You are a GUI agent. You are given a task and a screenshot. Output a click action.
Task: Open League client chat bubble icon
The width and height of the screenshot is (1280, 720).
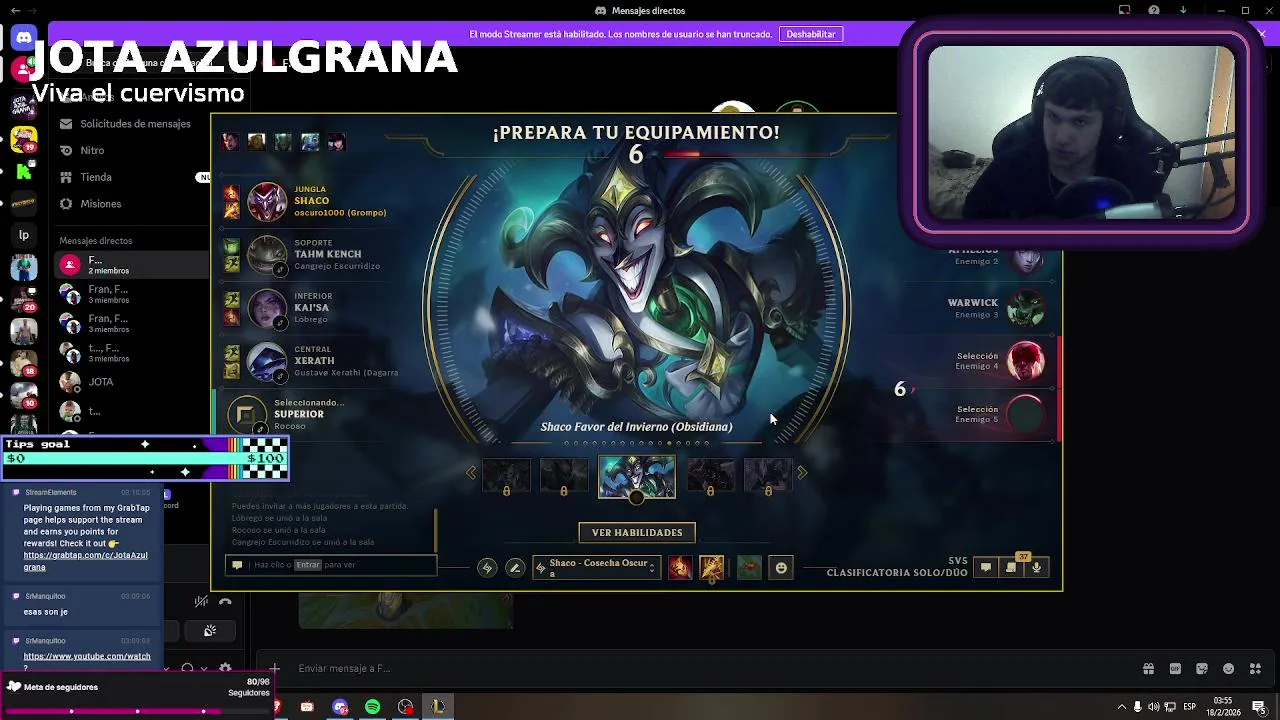coord(986,567)
